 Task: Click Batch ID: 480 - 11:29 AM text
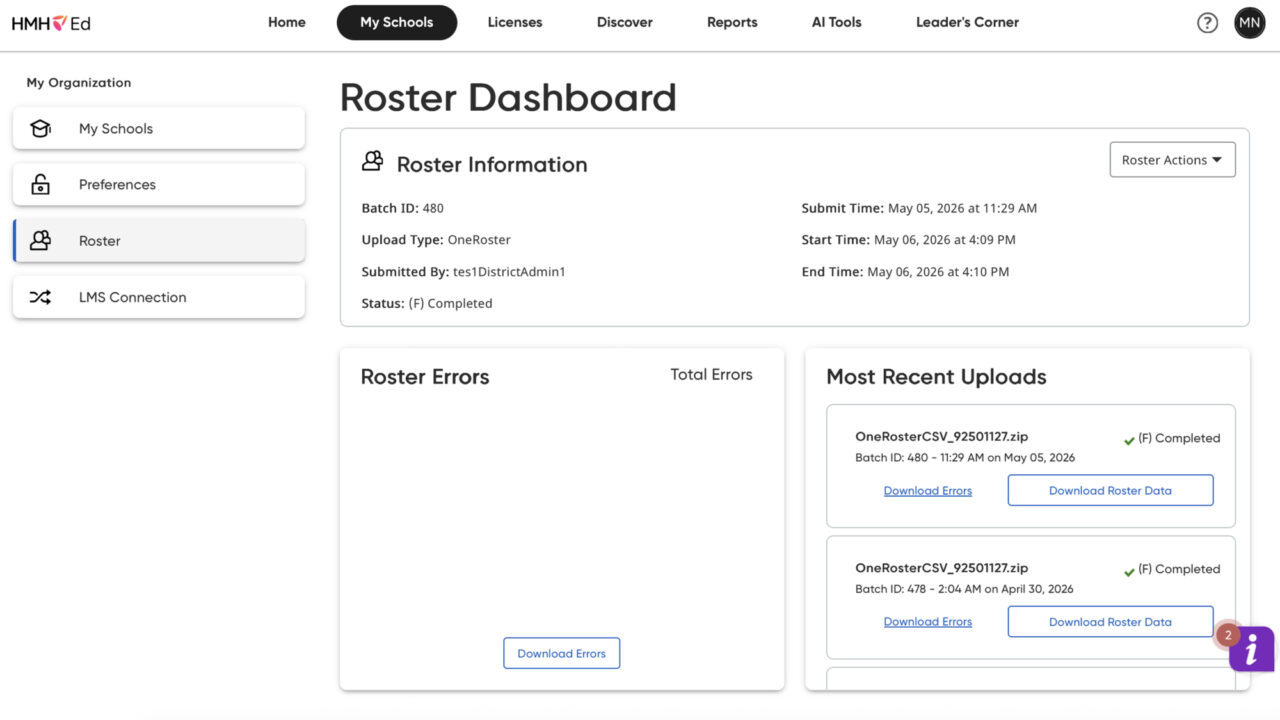965,458
